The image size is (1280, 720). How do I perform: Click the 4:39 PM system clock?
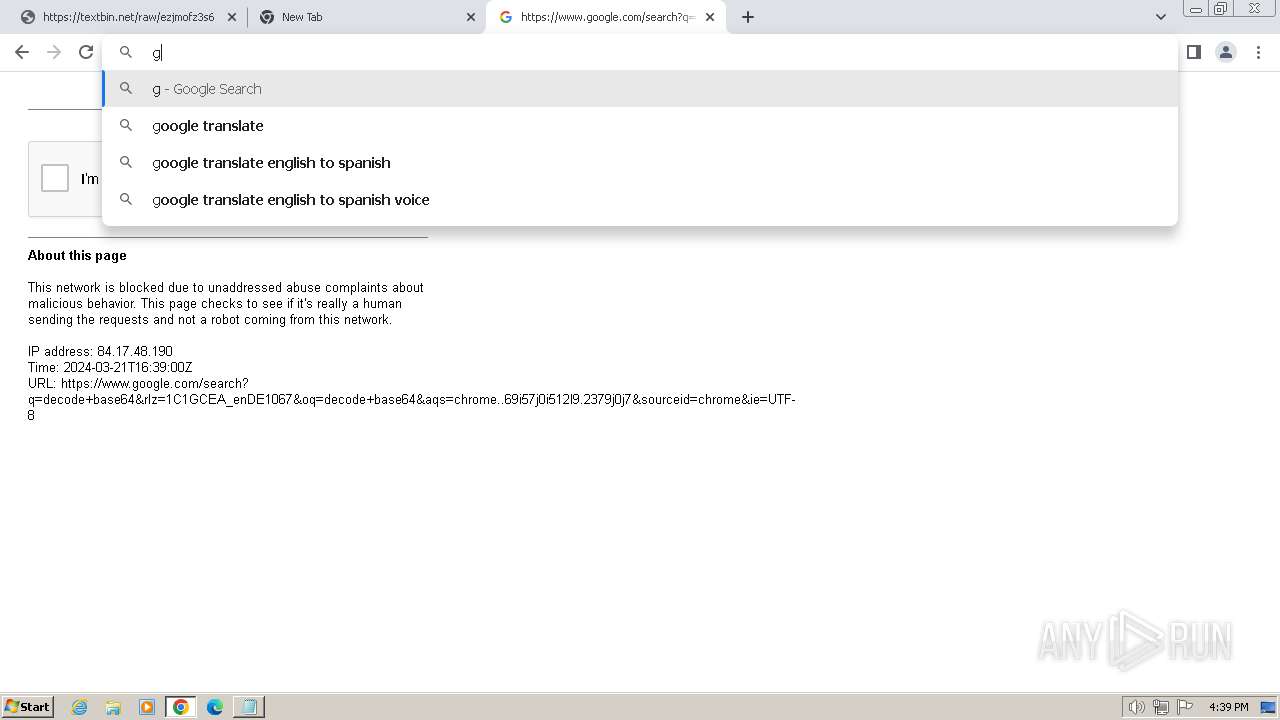[x=1229, y=707]
